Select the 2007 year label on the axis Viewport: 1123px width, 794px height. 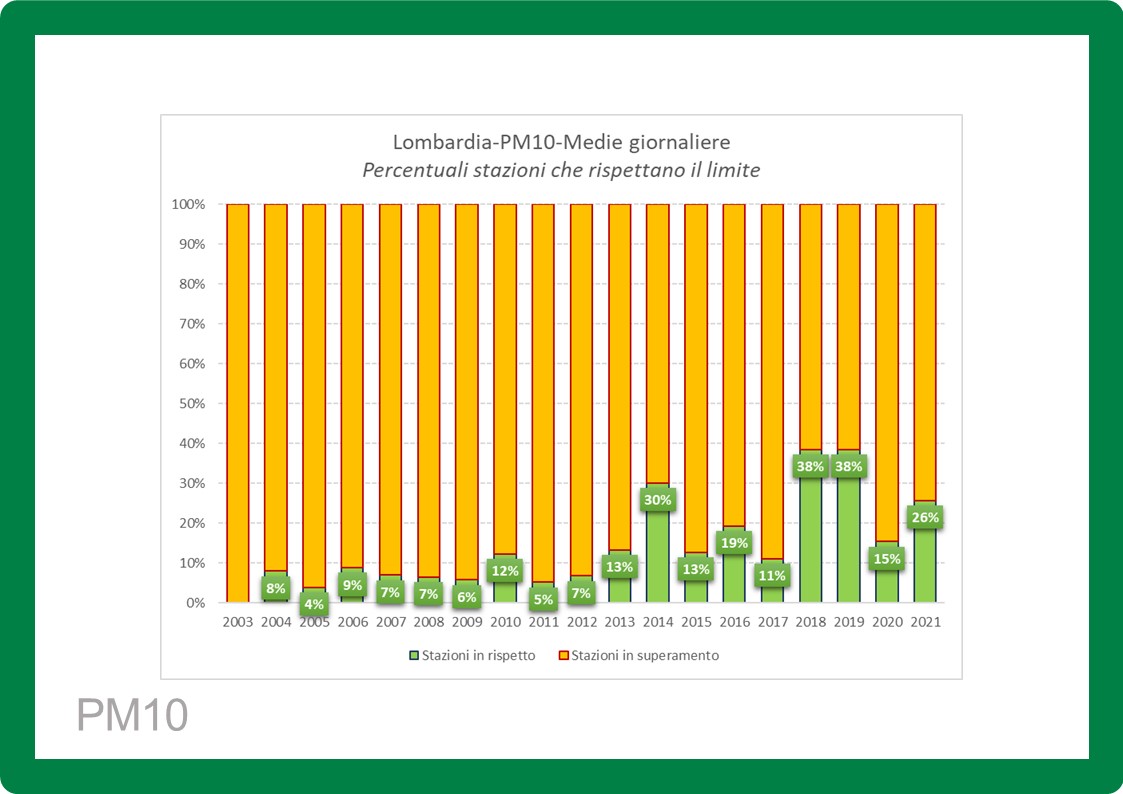tap(390, 622)
